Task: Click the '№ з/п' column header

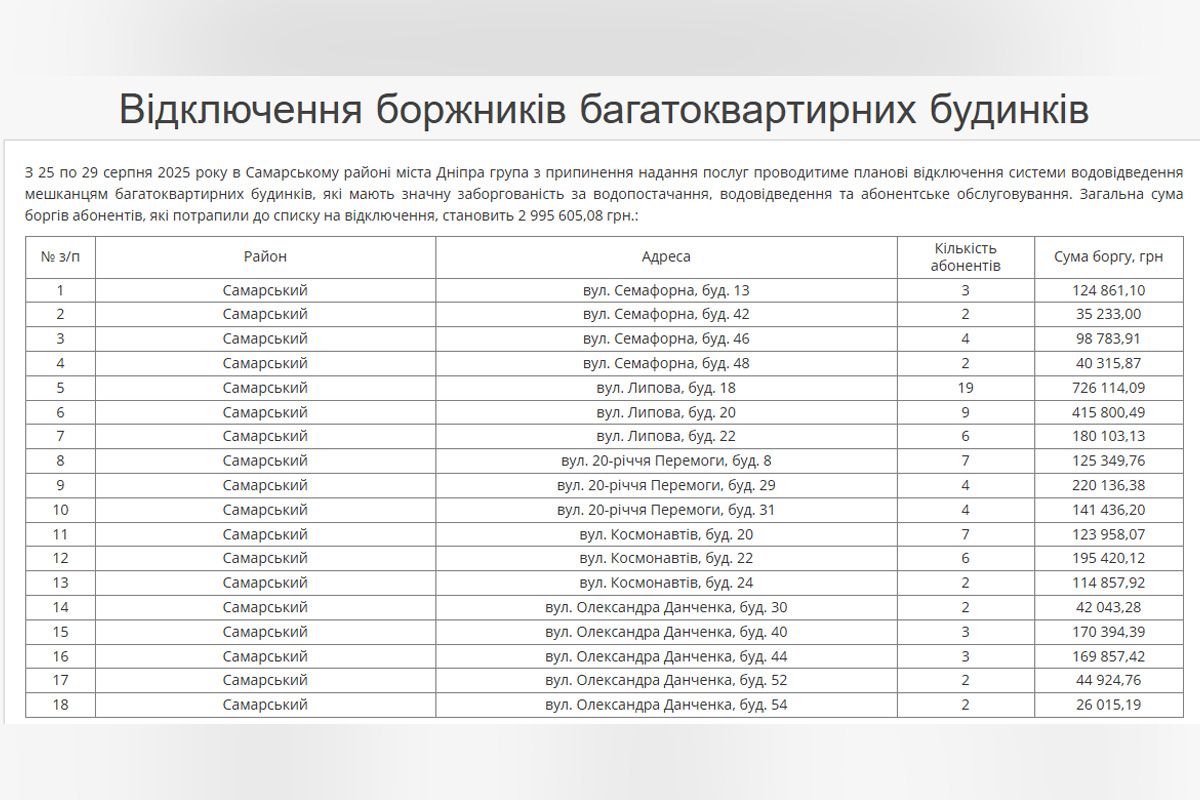Action: point(60,257)
